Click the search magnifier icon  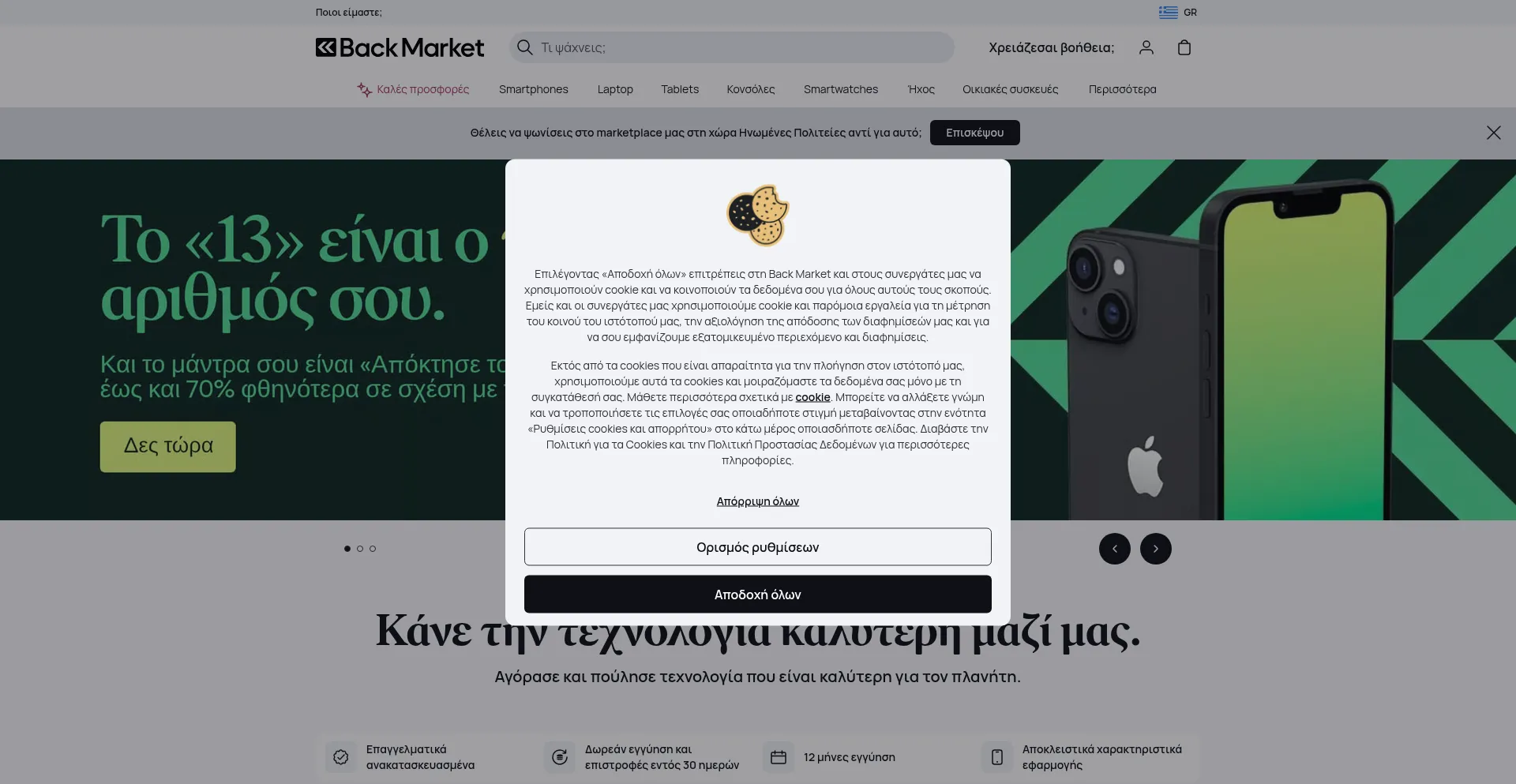coord(524,47)
